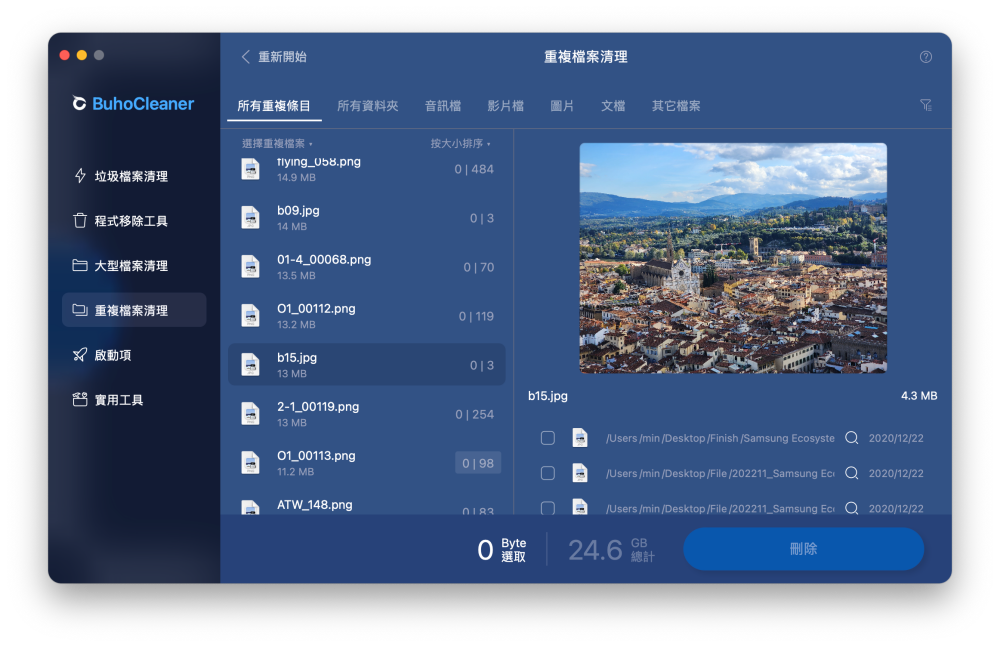Select 重複檔案清理 in the sidebar

pos(134,310)
